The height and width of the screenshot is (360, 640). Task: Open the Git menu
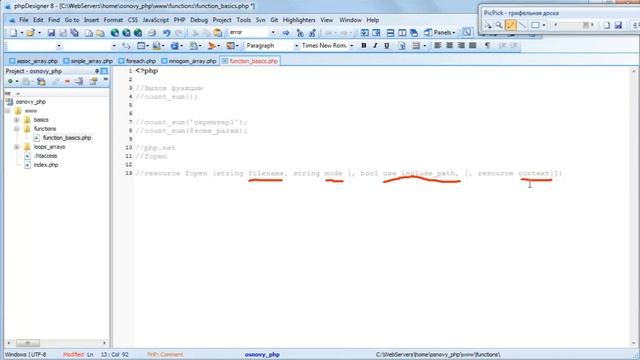coord(274,20)
